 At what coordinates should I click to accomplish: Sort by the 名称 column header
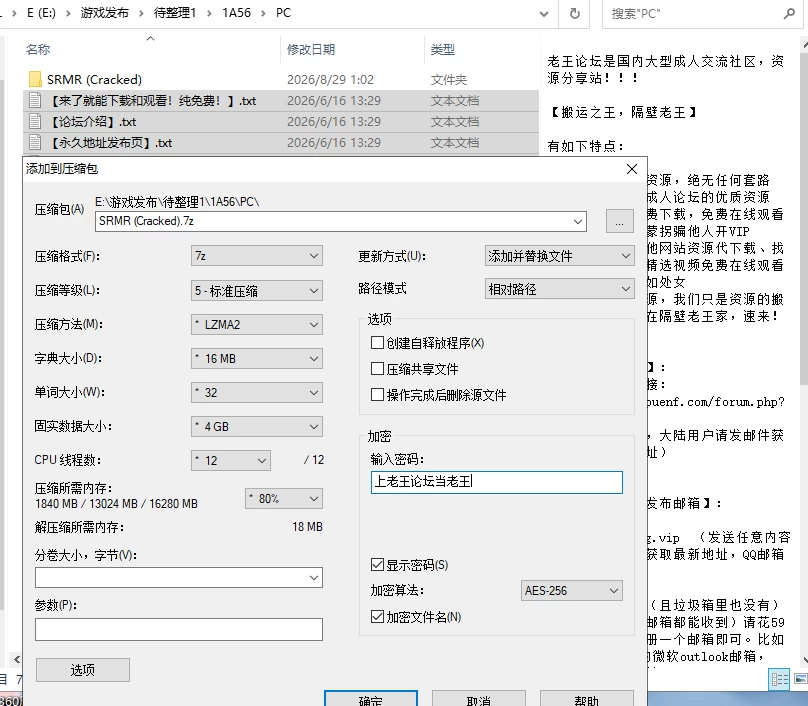pos(38,49)
